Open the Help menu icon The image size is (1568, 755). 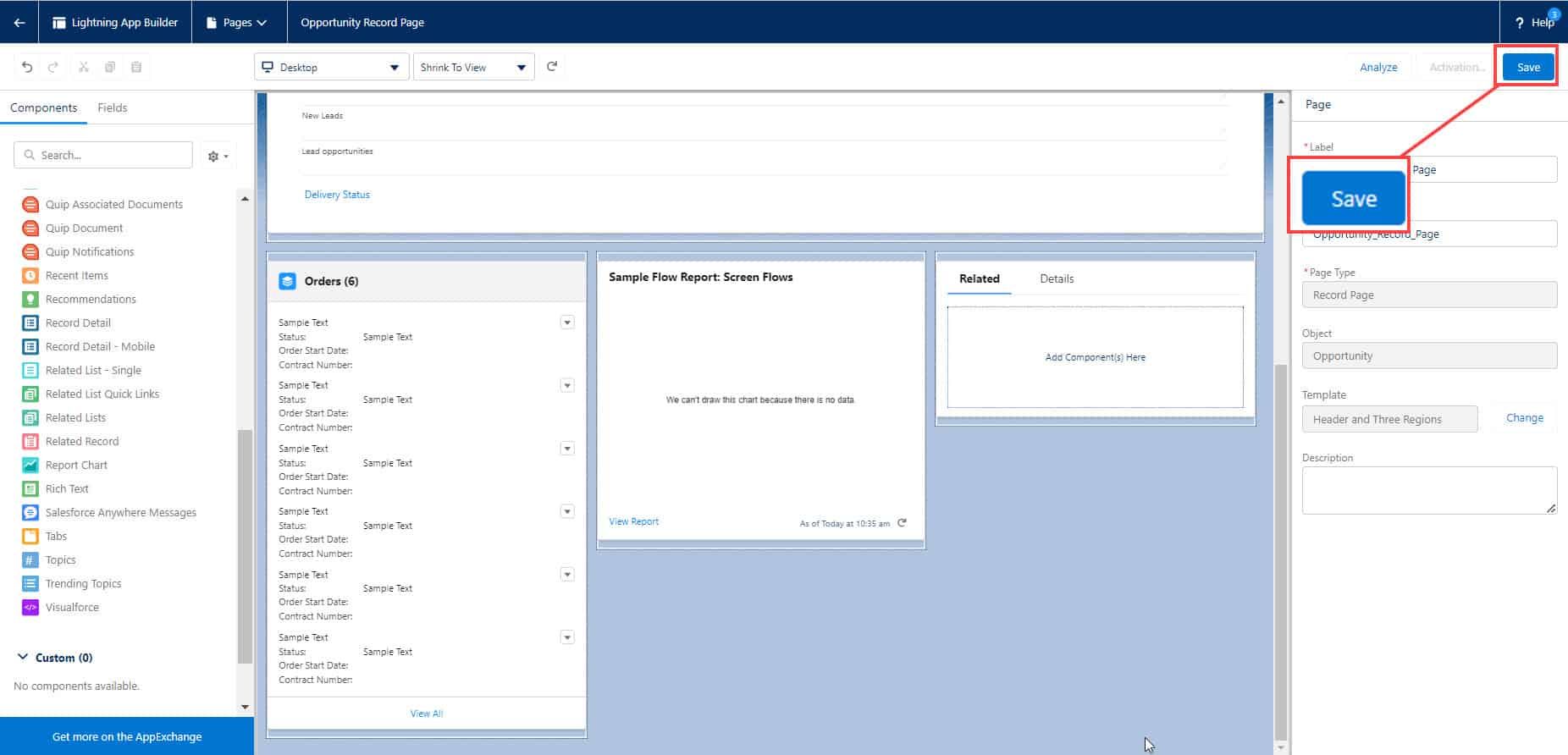click(x=1520, y=23)
